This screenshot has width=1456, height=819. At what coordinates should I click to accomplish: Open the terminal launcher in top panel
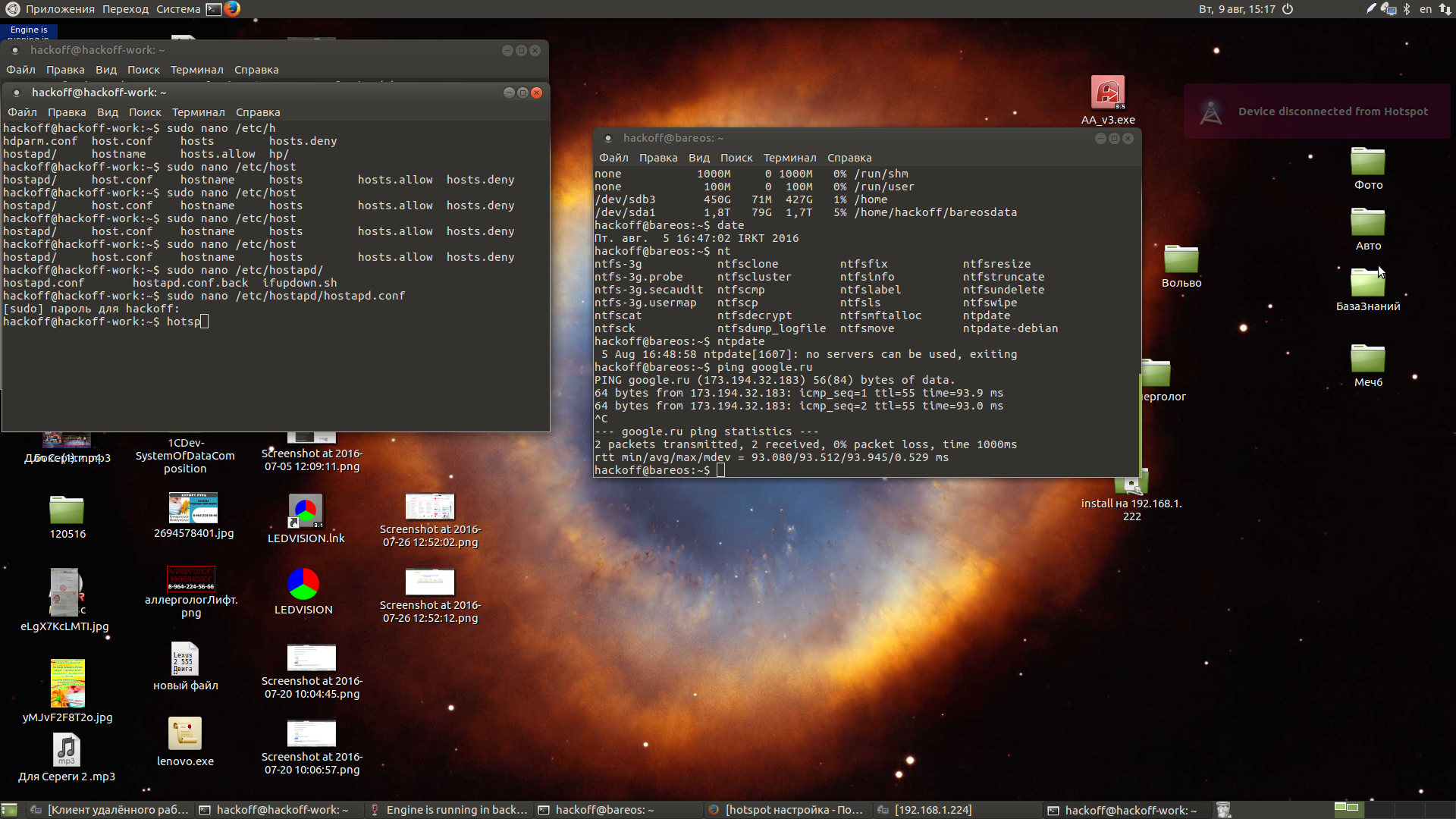point(214,9)
